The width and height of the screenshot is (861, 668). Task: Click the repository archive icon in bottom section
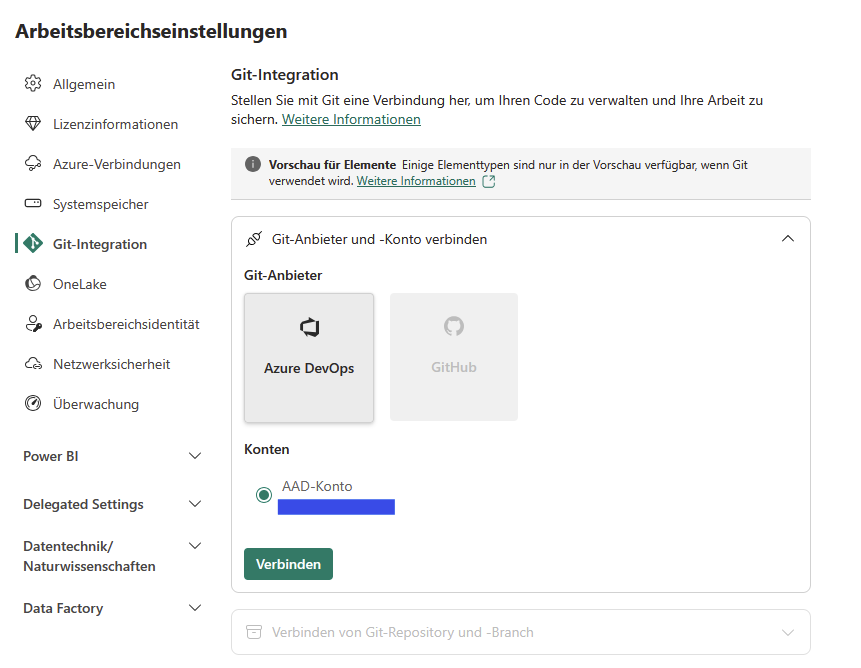coord(254,632)
